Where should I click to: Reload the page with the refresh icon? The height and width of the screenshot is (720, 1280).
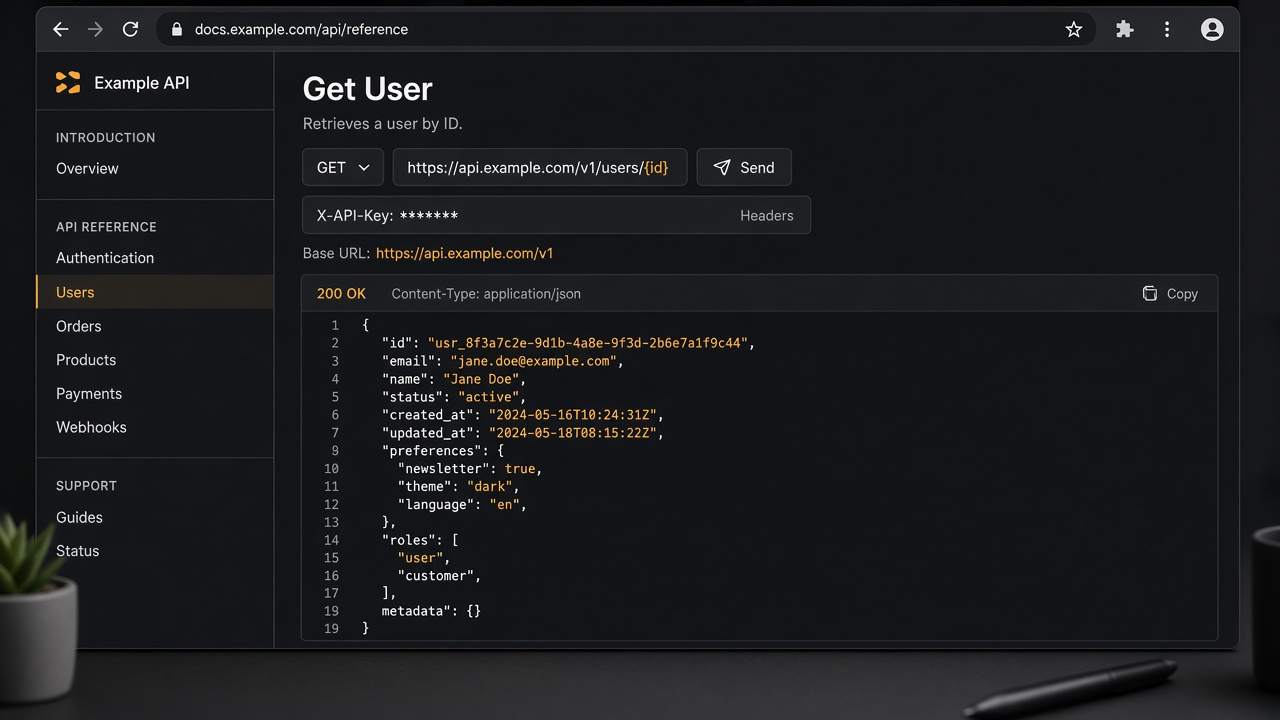tap(130, 29)
